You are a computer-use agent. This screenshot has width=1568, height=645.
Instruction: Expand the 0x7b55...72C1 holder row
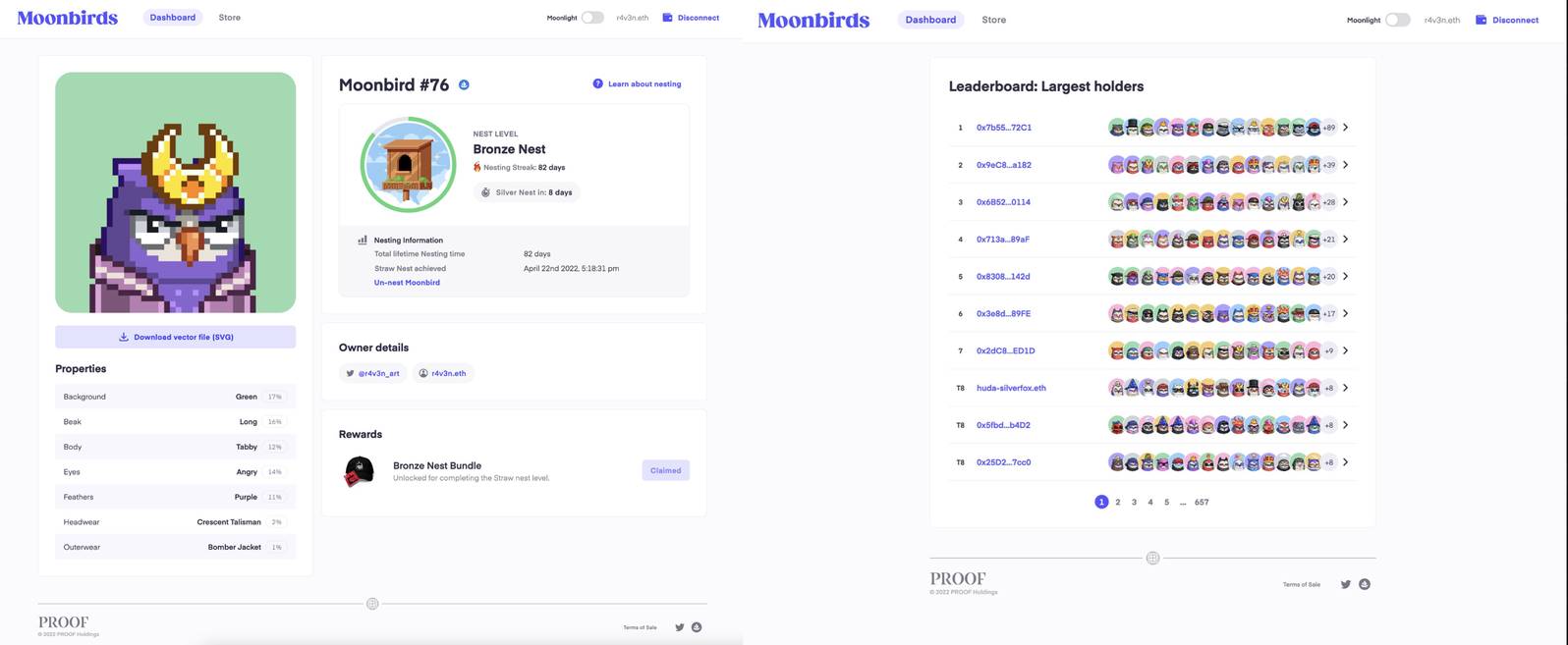click(1345, 127)
